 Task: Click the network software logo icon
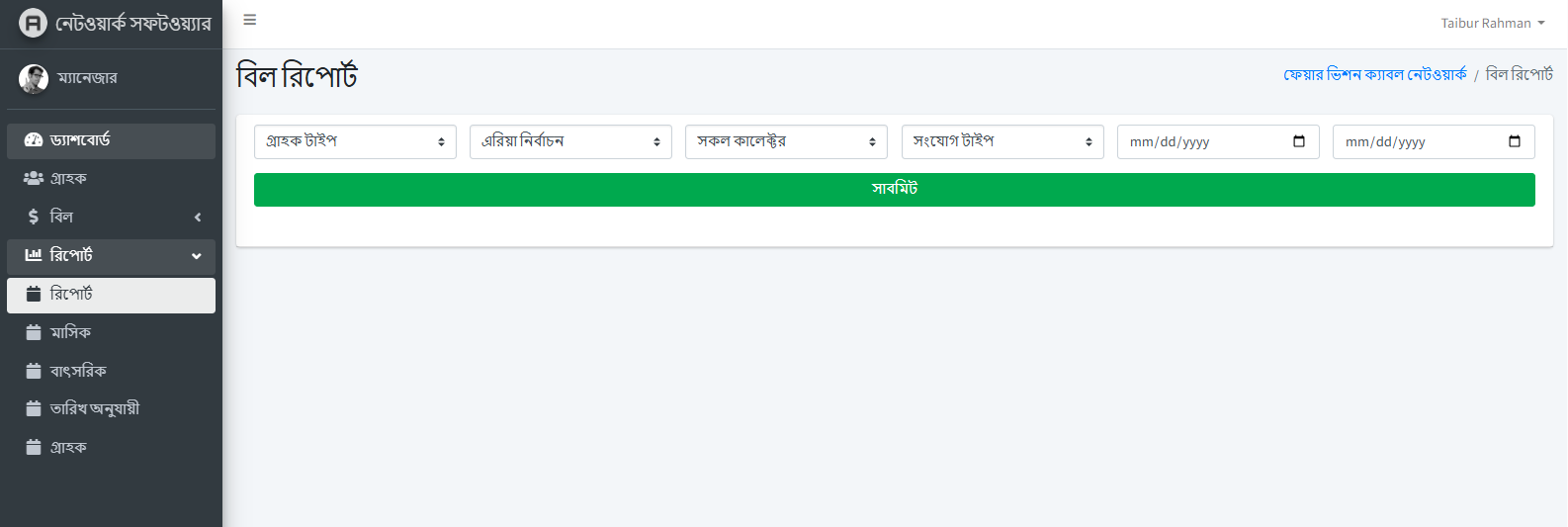click(x=33, y=23)
